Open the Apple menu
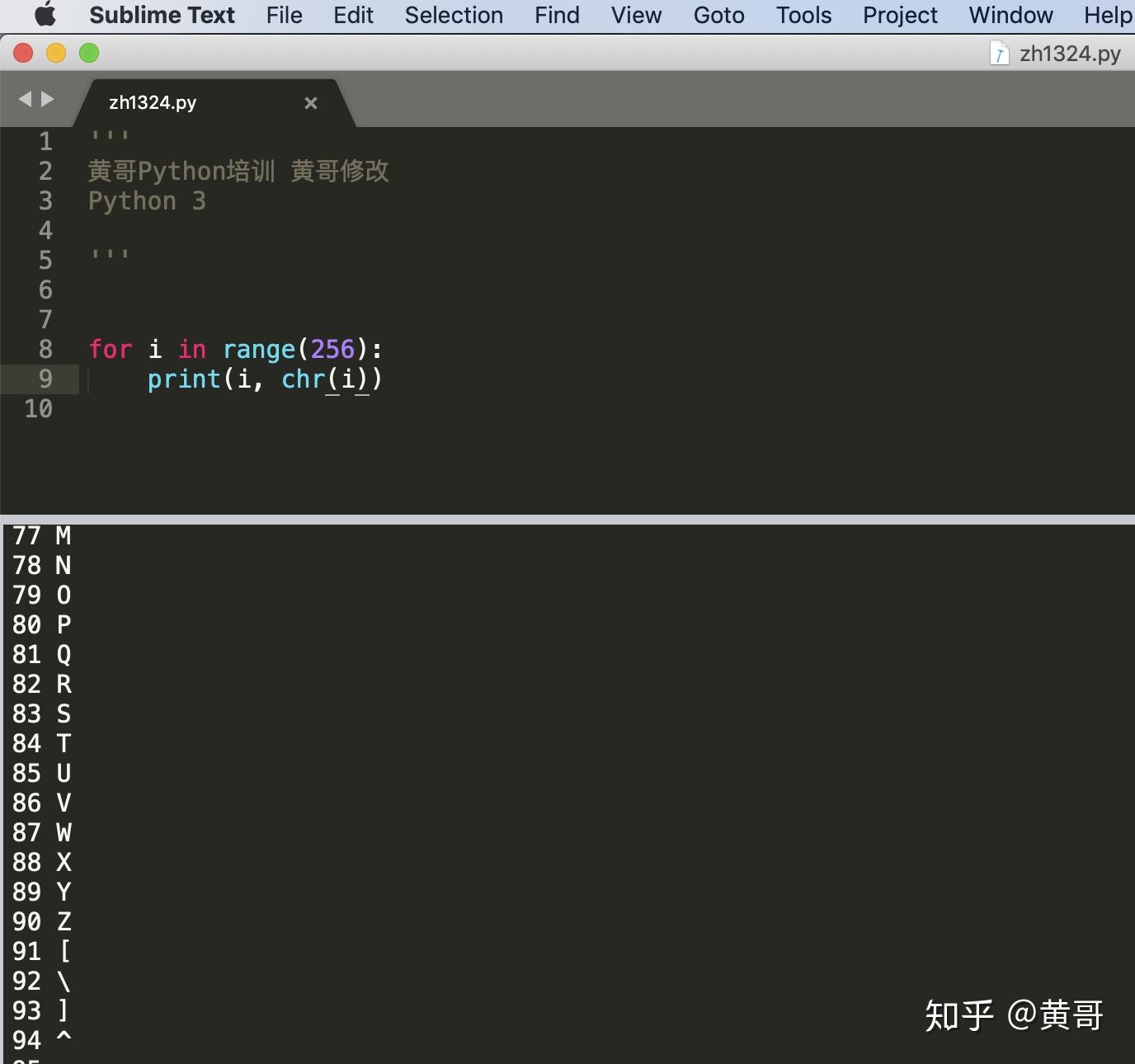The image size is (1135, 1064). click(45, 15)
